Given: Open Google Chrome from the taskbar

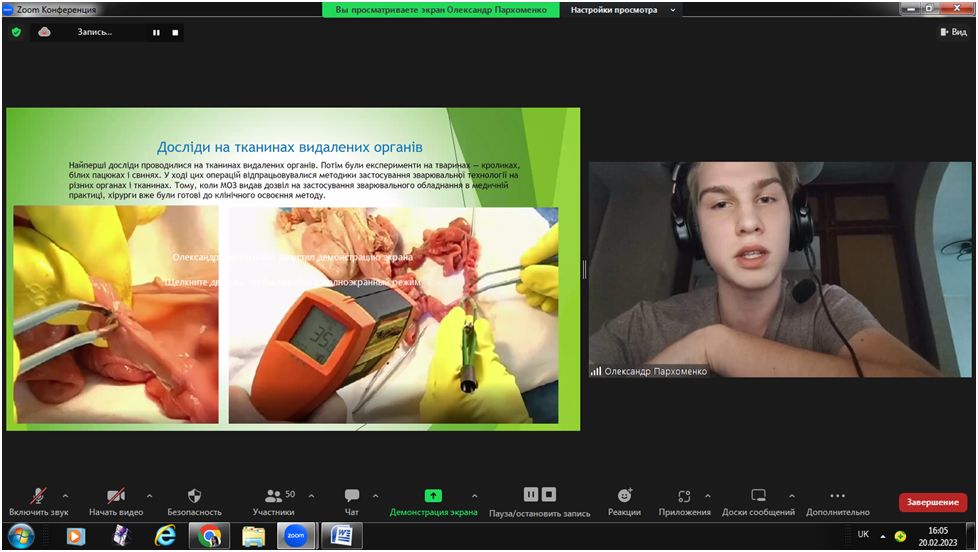Looking at the screenshot, I should [x=210, y=536].
